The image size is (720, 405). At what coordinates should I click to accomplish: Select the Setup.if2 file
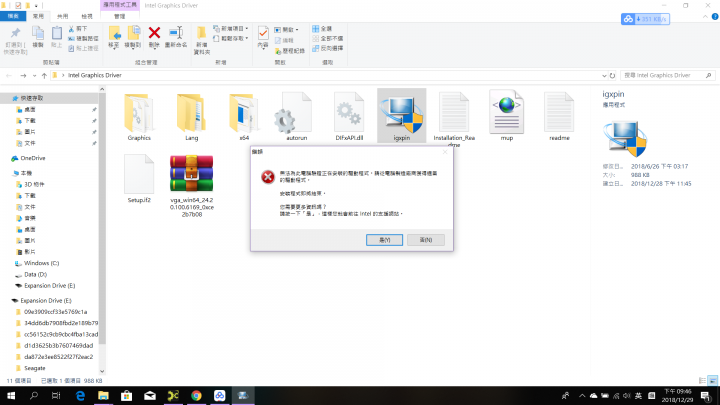pyautogui.click(x=139, y=179)
